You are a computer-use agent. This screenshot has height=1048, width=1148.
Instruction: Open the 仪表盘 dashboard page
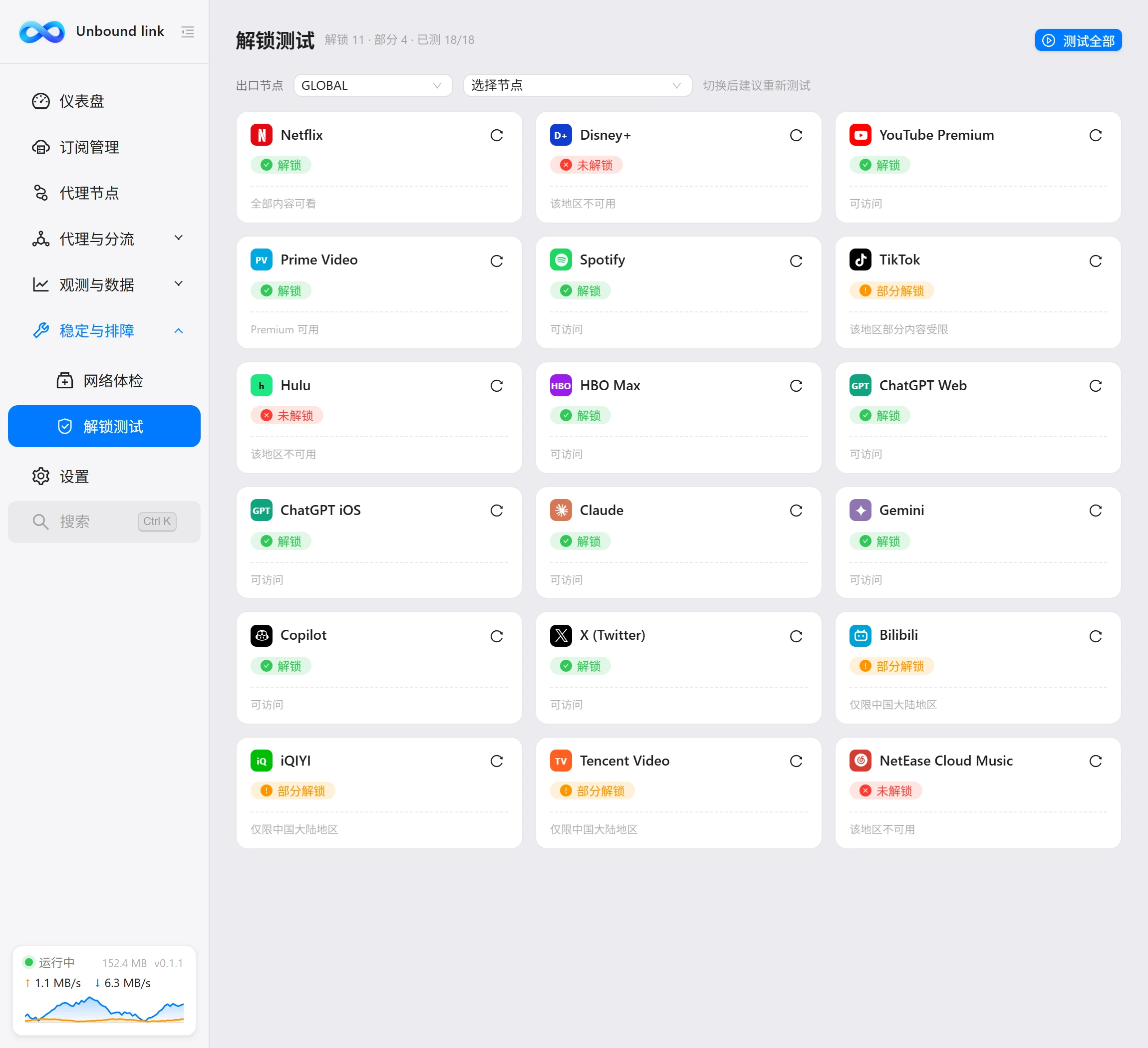(x=104, y=101)
